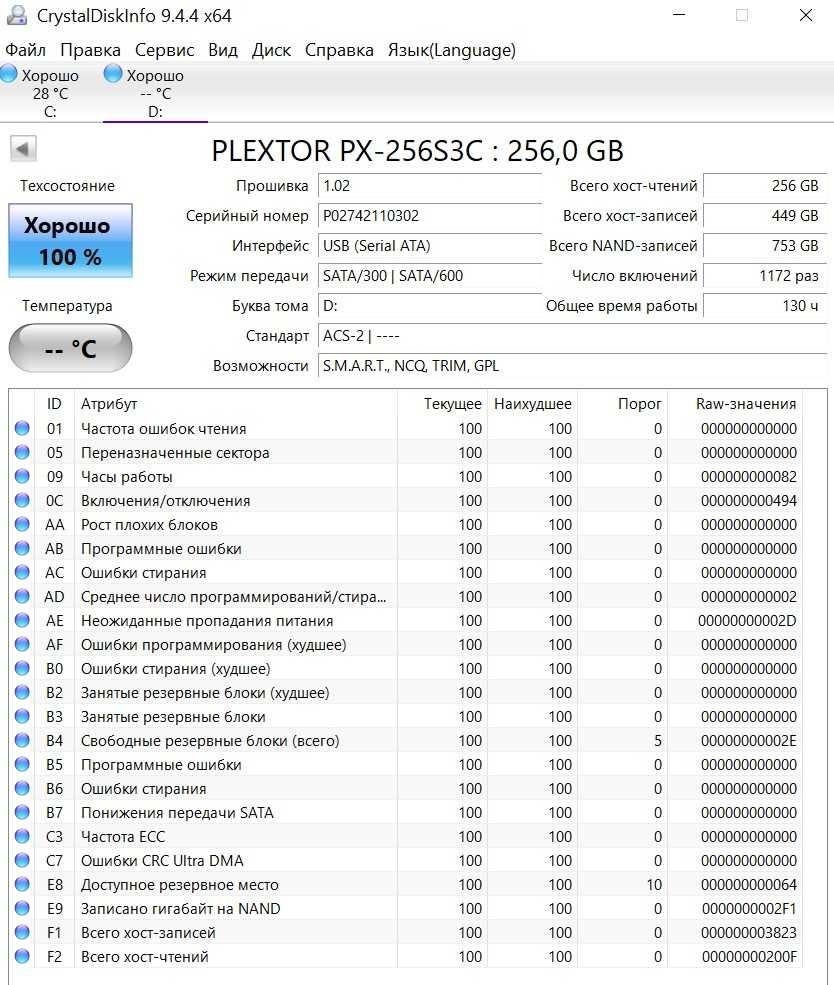
Task: Select the Ошибки стирания (худшее) row
Action: pyautogui.click(x=406, y=668)
